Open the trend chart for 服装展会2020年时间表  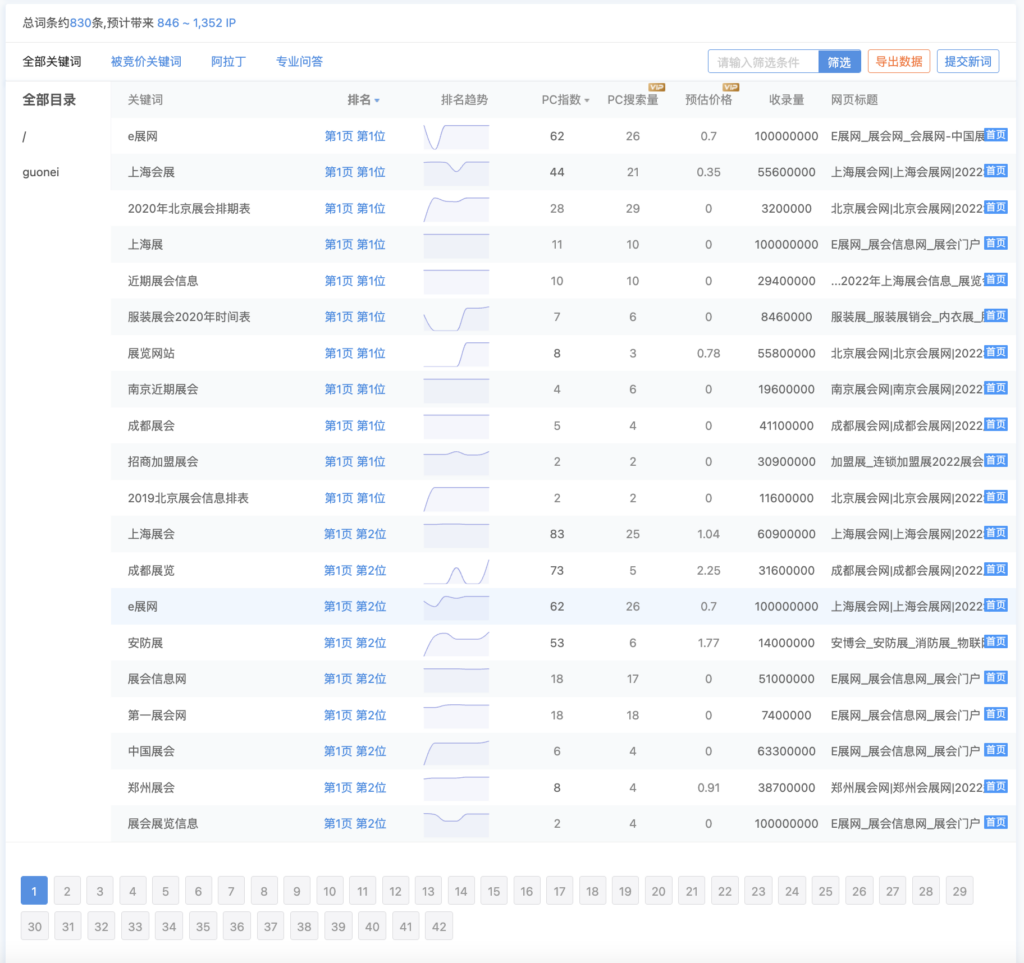pos(456,317)
